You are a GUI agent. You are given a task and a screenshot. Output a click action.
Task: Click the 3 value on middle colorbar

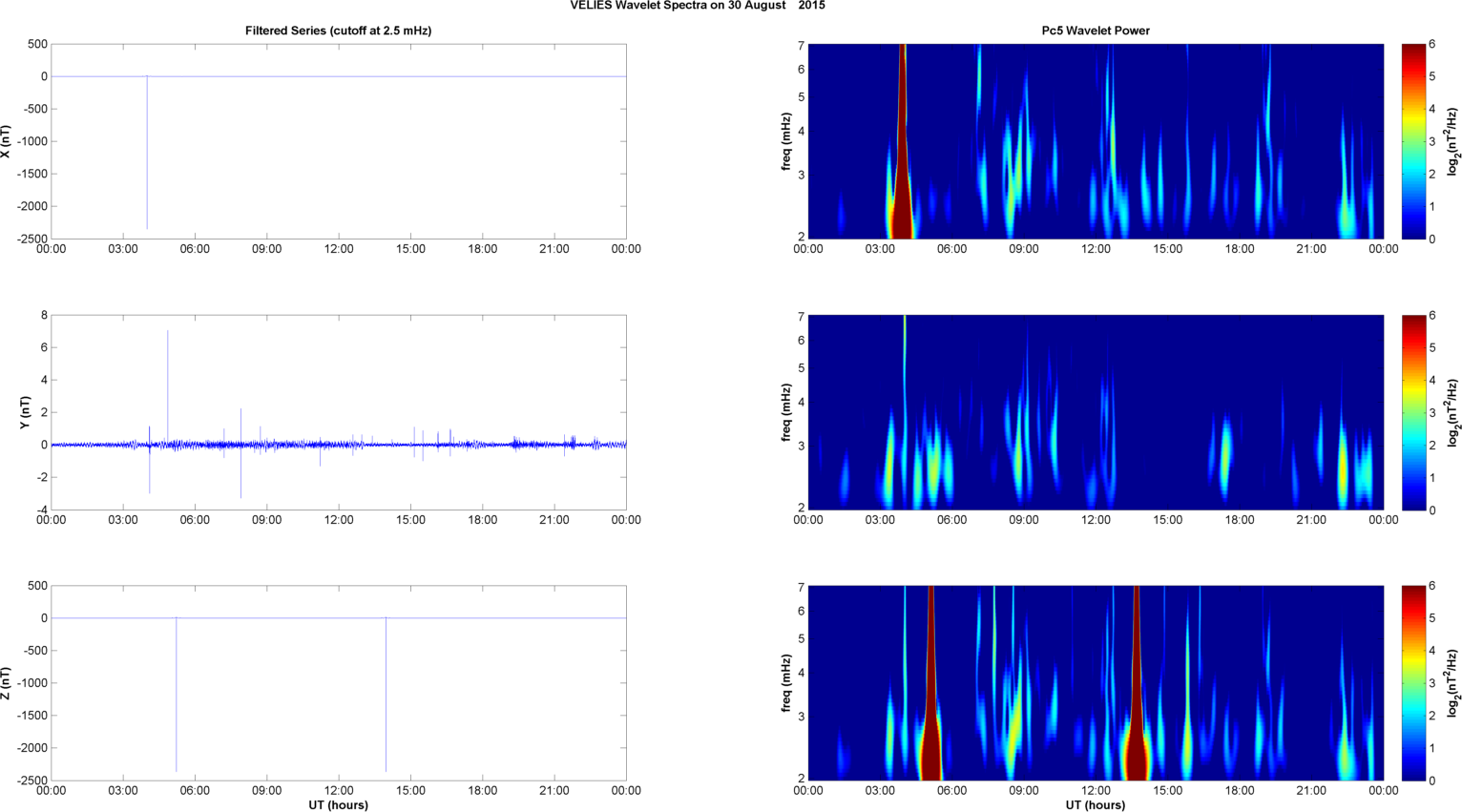point(1432,412)
